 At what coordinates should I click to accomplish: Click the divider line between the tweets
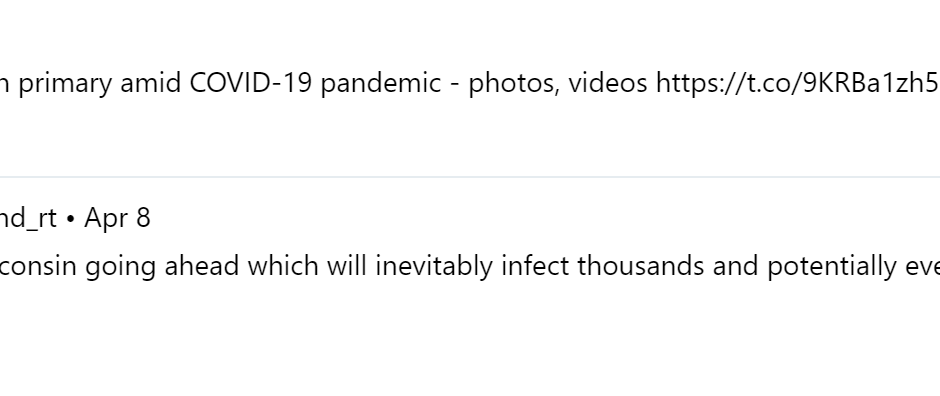coord(470,177)
